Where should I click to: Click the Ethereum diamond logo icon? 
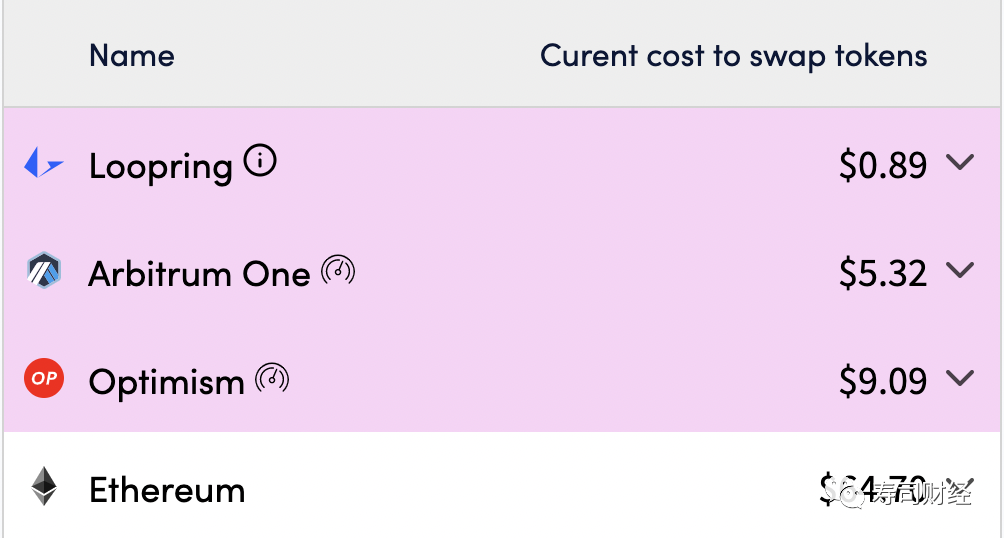[x=43, y=487]
